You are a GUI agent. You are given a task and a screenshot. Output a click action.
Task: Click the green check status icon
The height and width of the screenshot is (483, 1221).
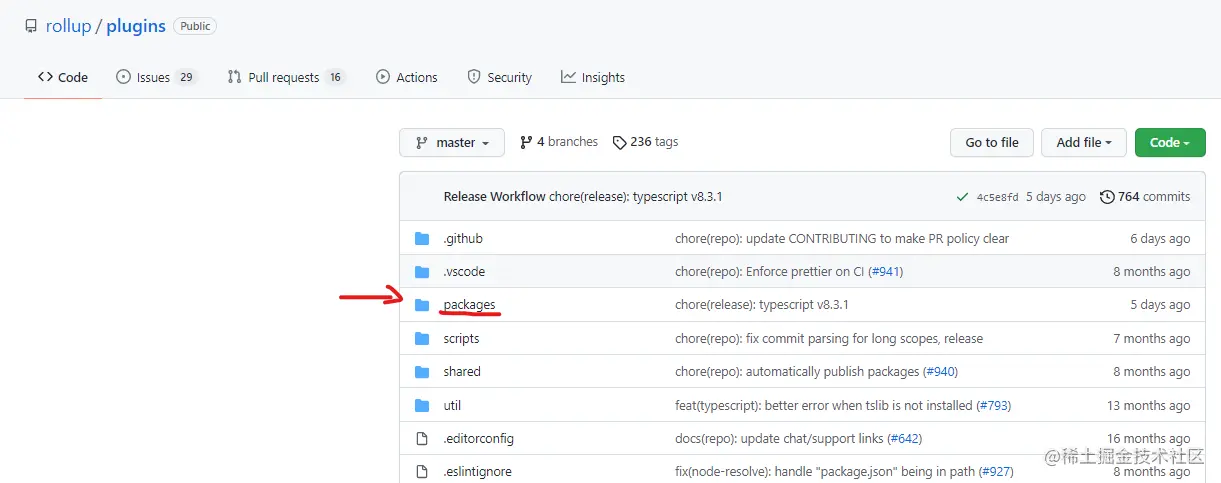pyautogui.click(x=962, y=197)
